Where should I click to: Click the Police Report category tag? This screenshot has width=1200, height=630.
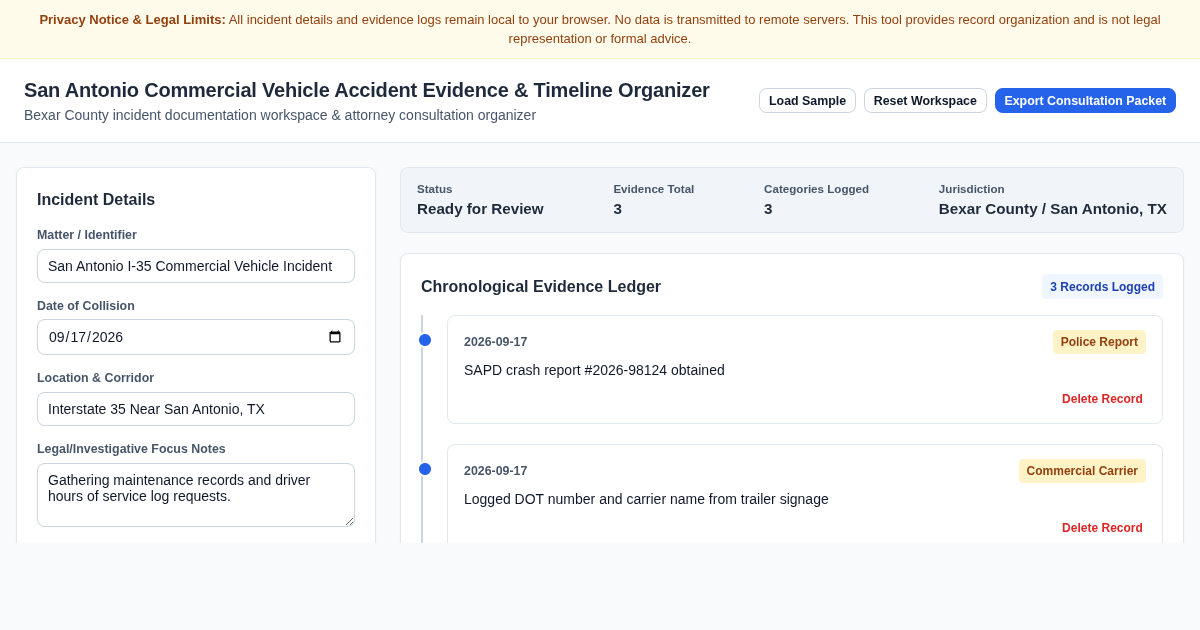point(1099,342)
